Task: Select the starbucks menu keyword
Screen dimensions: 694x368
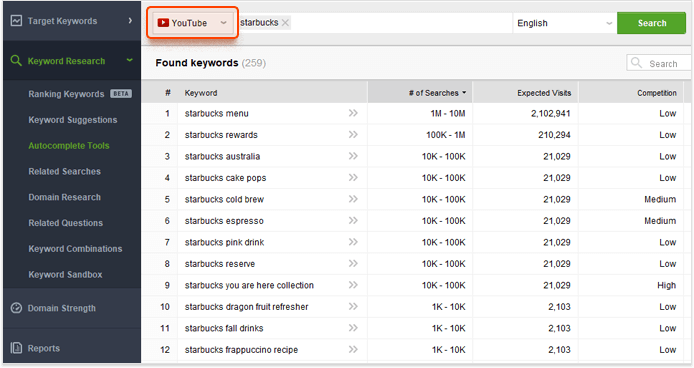Action: 216,113
